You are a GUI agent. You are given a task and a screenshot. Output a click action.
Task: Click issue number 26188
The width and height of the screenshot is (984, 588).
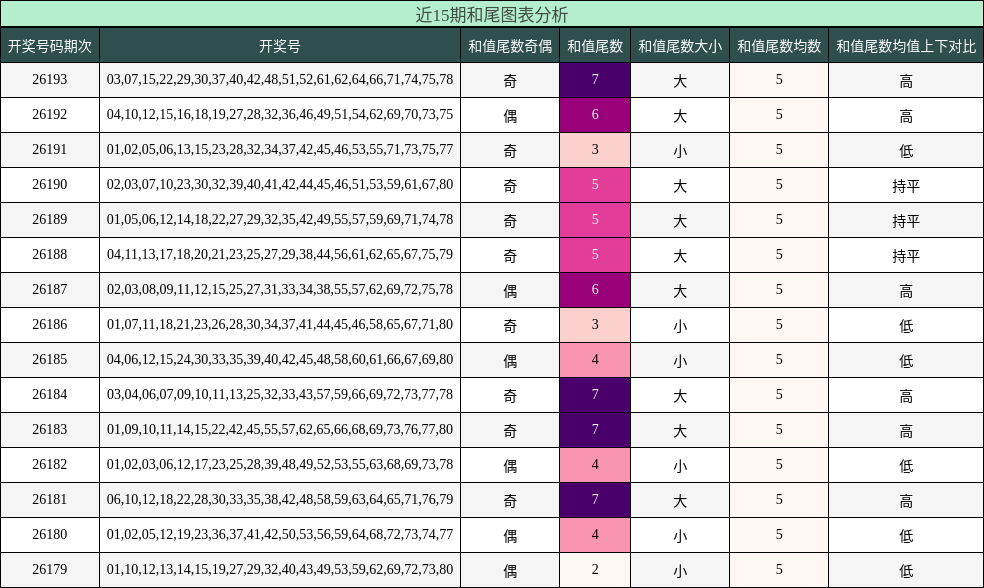pyautogui.click(x=50, y=255)
